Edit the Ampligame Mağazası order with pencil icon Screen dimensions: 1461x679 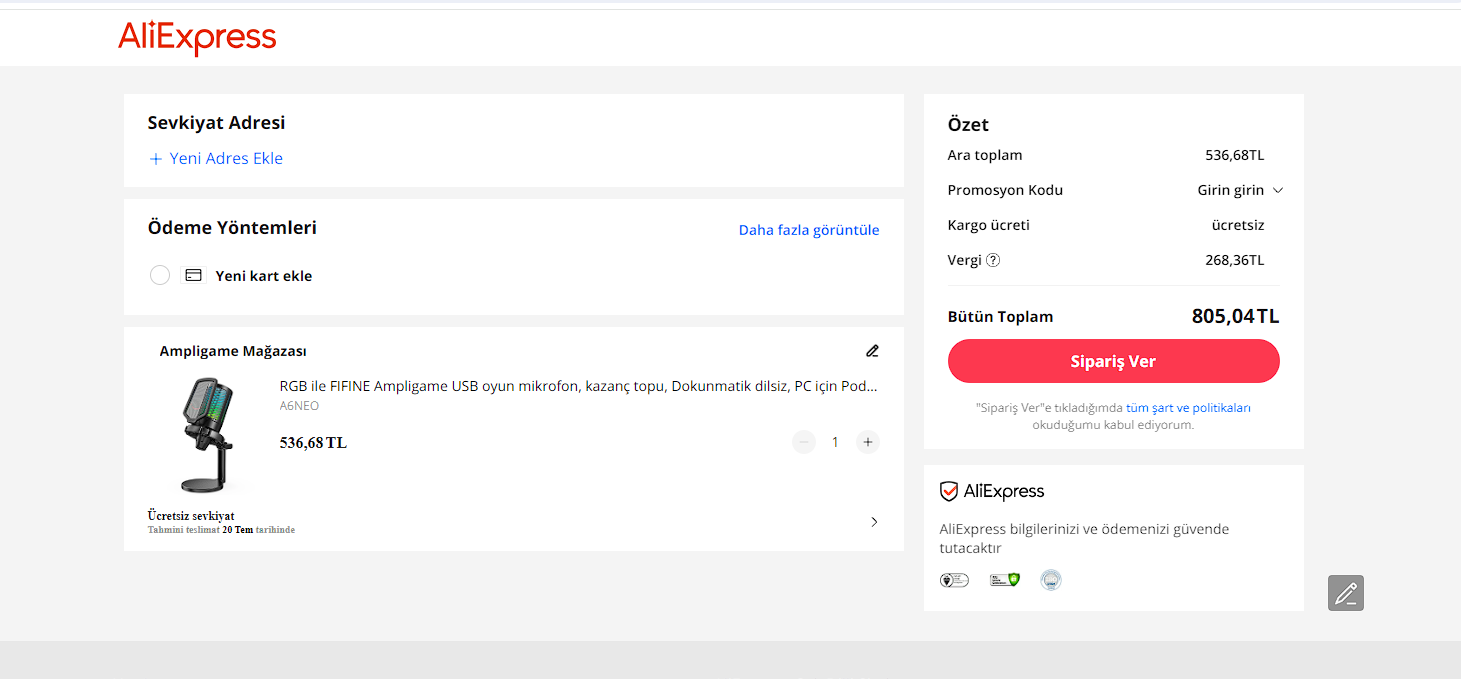(872, 351)
